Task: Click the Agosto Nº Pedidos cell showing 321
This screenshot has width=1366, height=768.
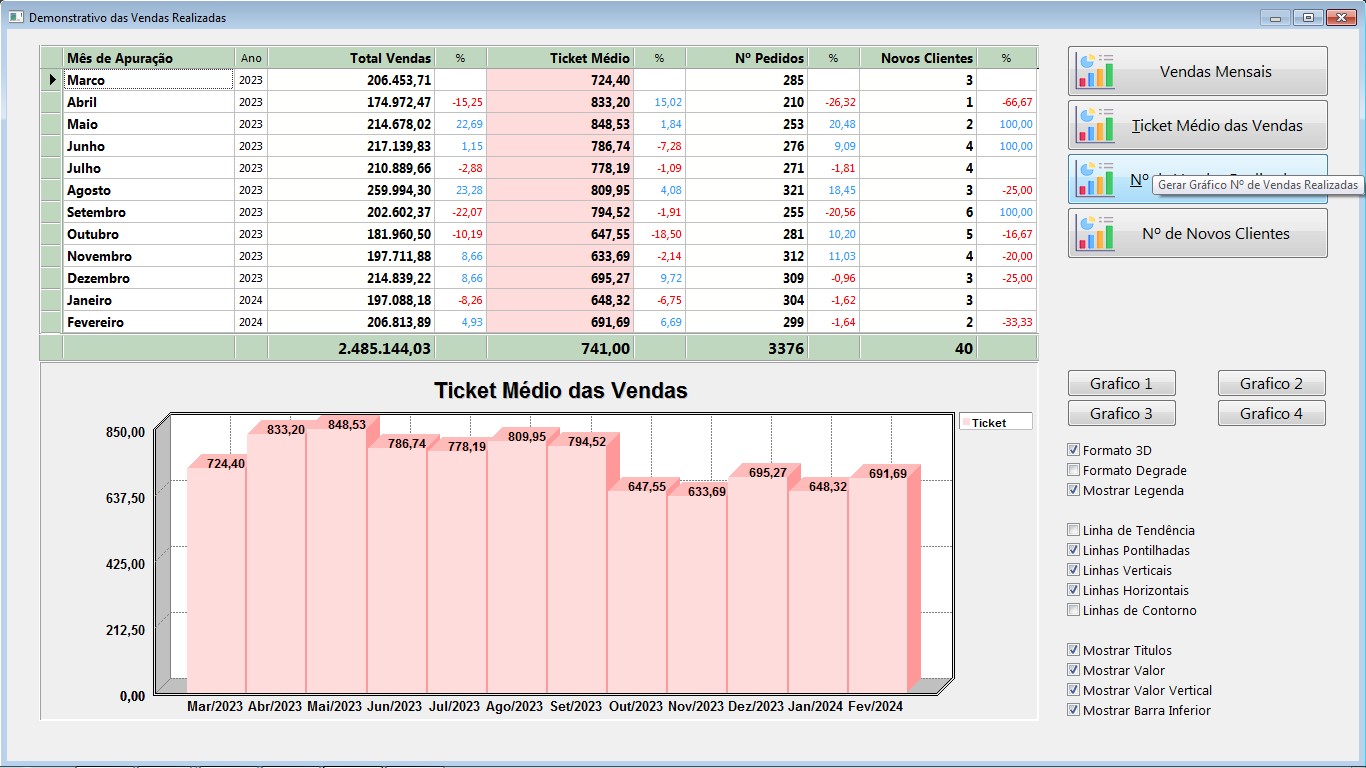Action: (x=747, y=190)
